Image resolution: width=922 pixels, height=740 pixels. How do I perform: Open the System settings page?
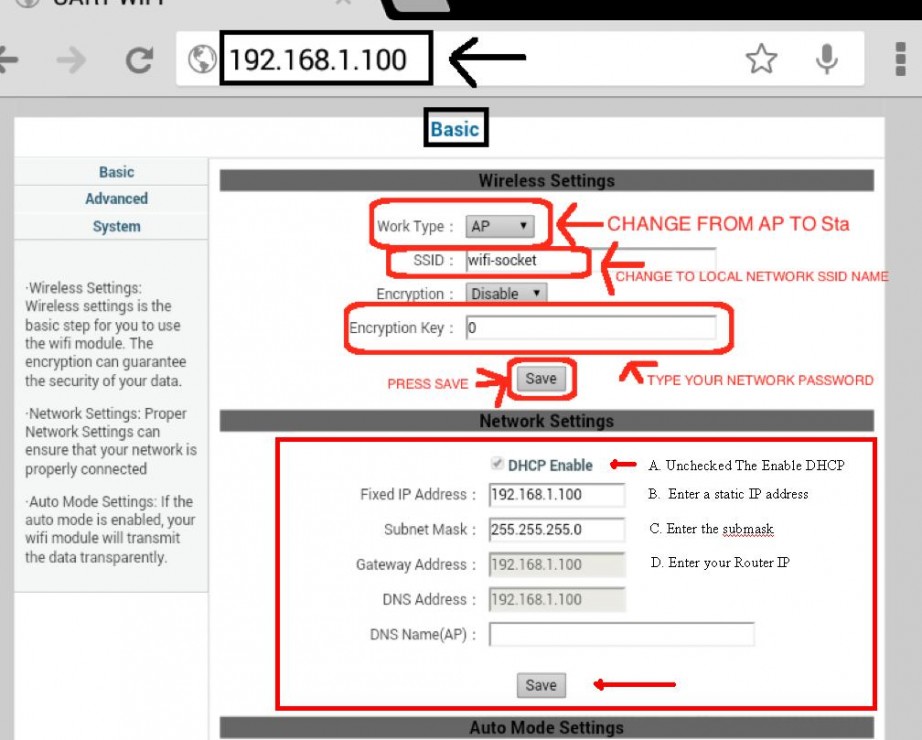[116, 226]
